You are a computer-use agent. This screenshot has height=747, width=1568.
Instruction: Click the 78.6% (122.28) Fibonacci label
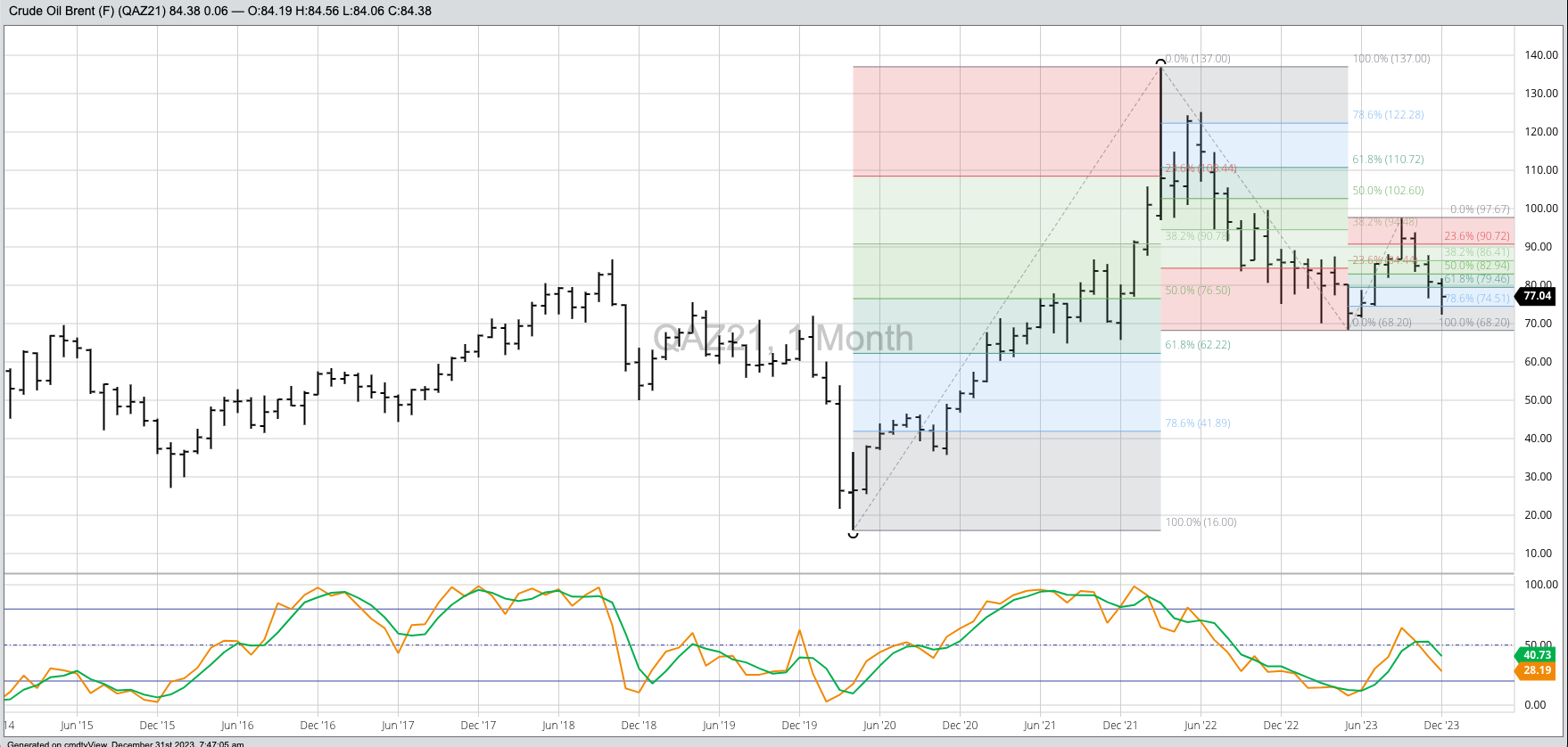tap(1388, 115)
